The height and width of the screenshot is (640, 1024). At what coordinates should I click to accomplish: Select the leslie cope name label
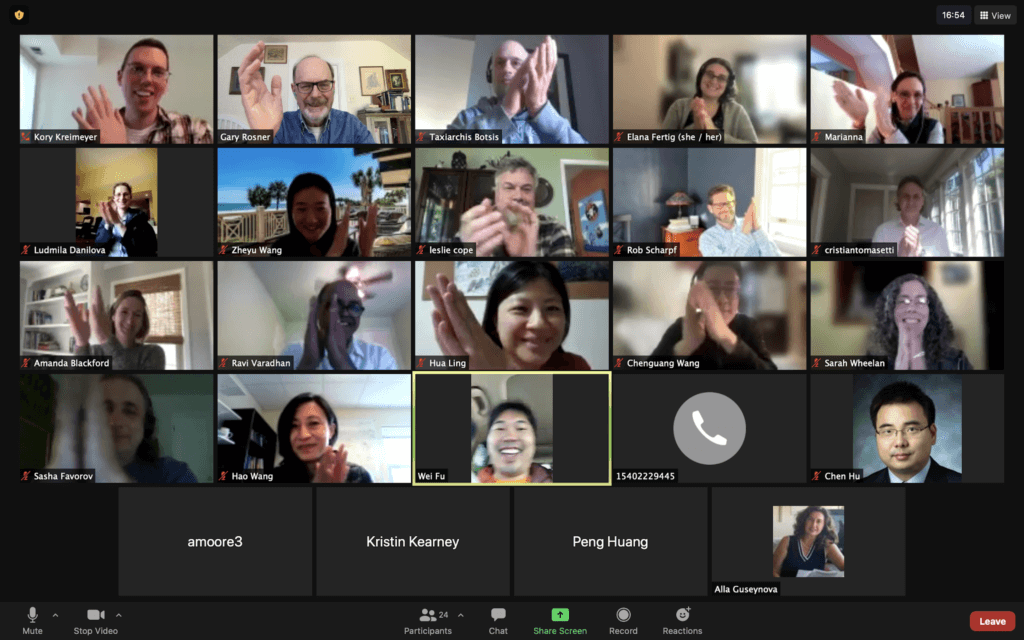pyautogui.click(x=451, y=250)
